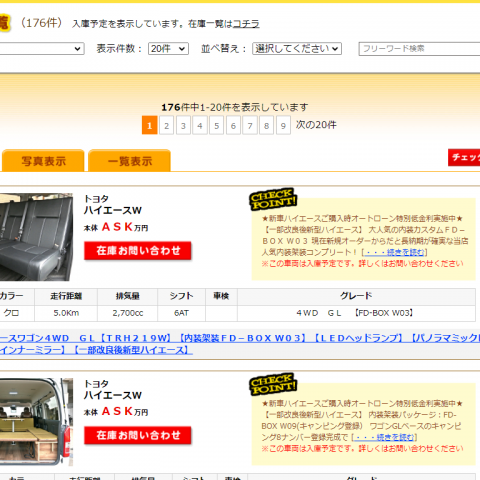Screen dimensions: 480x480
Task: Click 在庫お問い合わせ for the FD-BOX W09 car
Action: pyautogui.click(x=138, y=435)
